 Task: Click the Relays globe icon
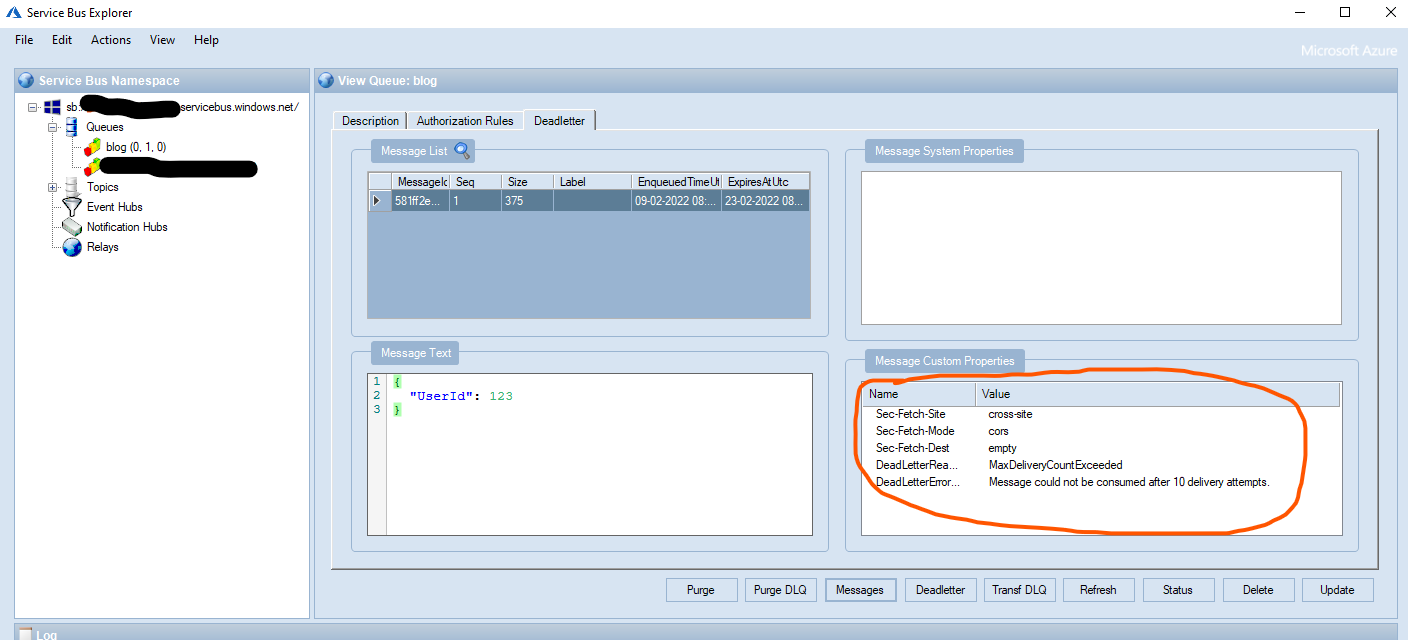[72, 247]
